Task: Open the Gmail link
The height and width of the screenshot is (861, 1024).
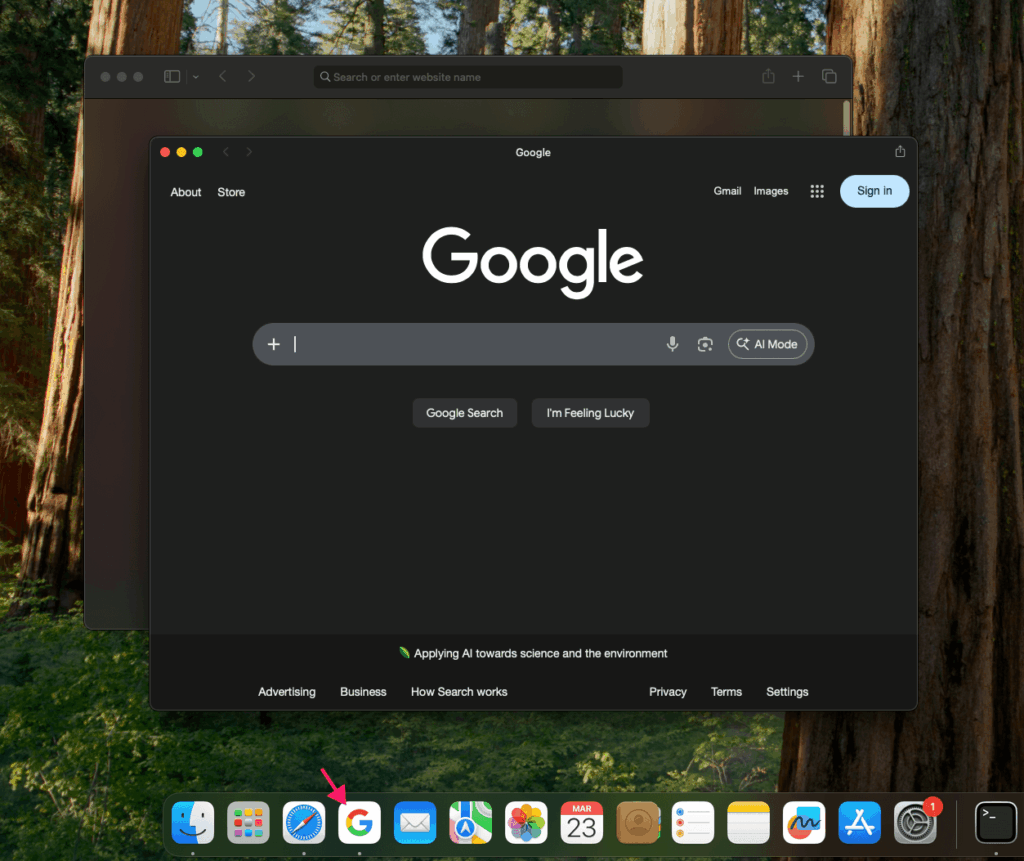Action: point(727,191)
